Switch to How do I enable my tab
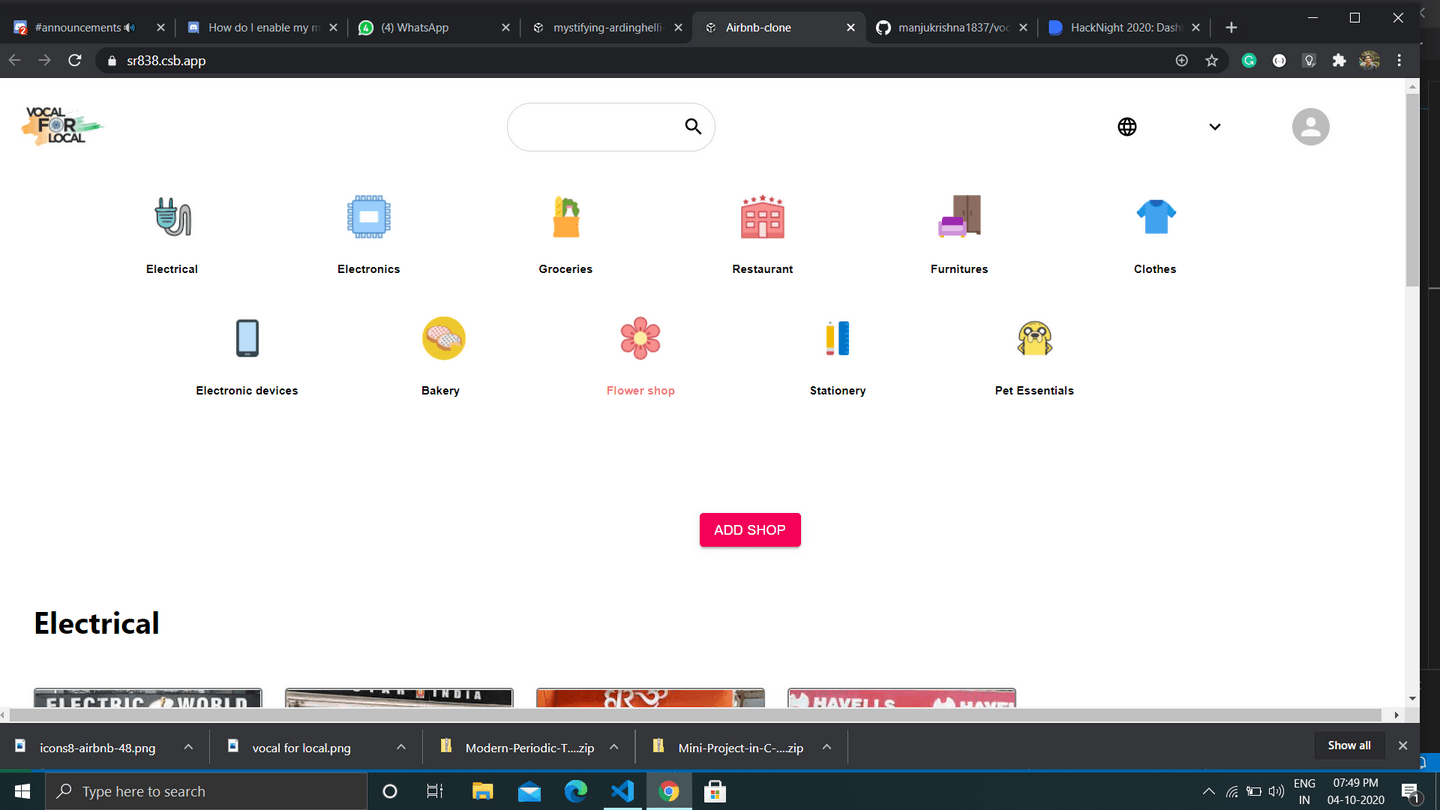This screenshot has width=1440, height=810. (x=262, y=28)
